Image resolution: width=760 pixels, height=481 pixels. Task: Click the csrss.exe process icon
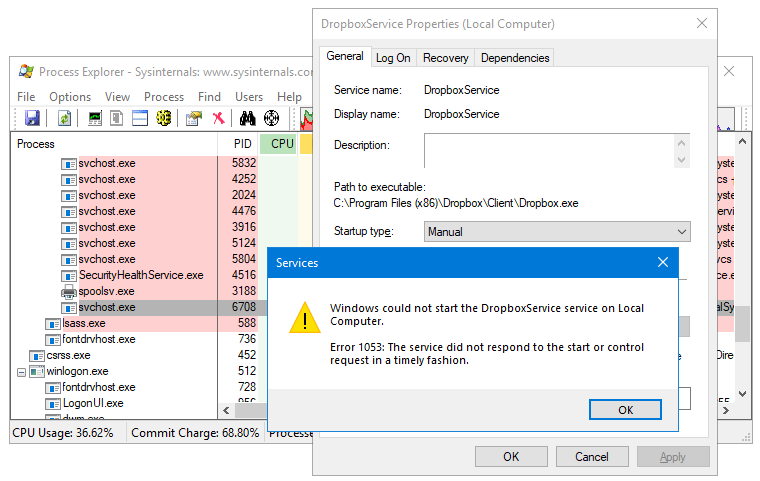pyautogui.click(x=37, y=356)
